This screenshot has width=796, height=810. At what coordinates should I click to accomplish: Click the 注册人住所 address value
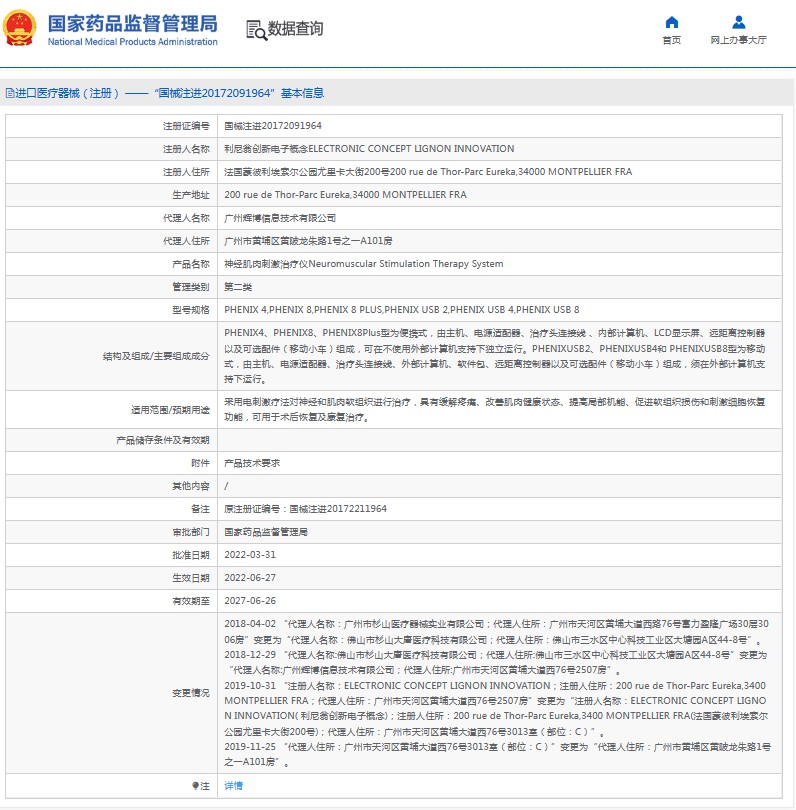click(x=428, y=172)
